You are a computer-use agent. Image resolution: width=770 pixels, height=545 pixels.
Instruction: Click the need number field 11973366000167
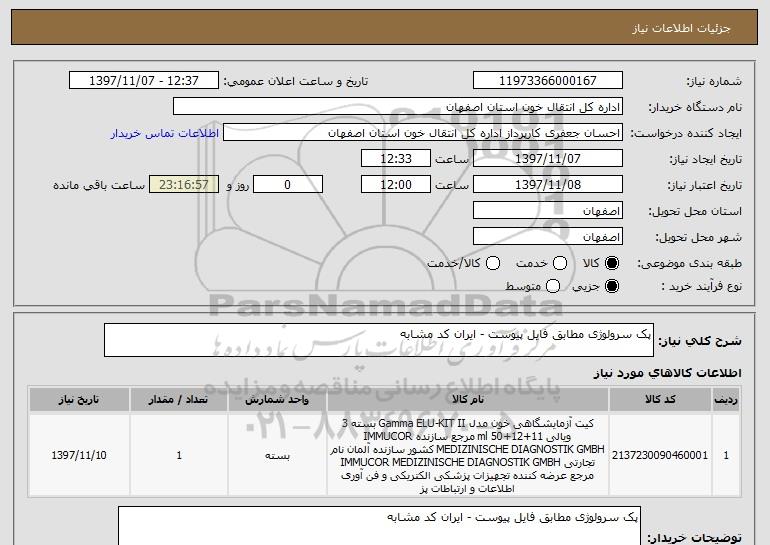(x=548, y=81)
